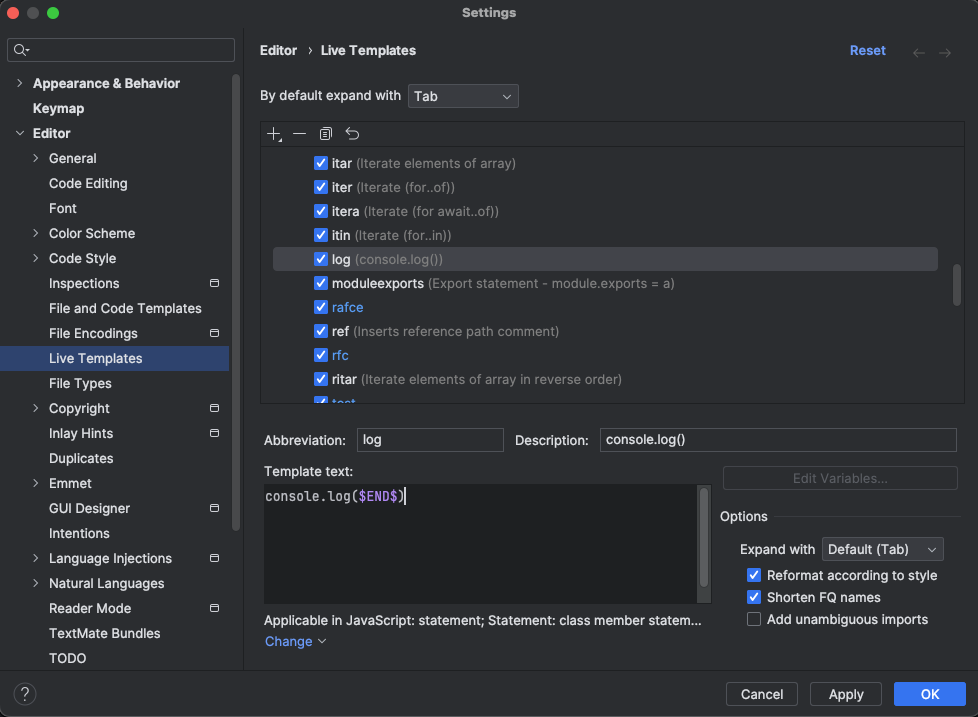Click the Add template plus icon
The height and width of the screenshot is (717, 978).
click(x=274, y=134)
